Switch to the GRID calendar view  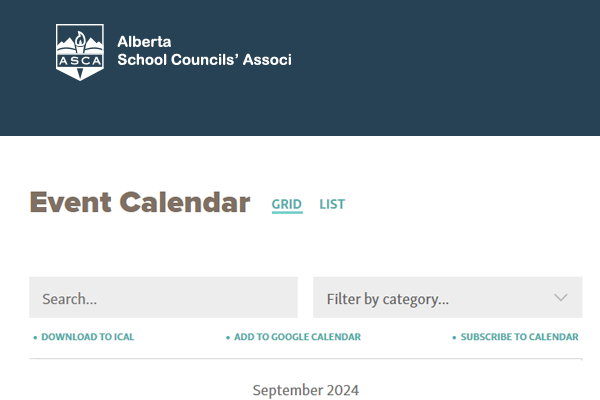pos(286,204)
